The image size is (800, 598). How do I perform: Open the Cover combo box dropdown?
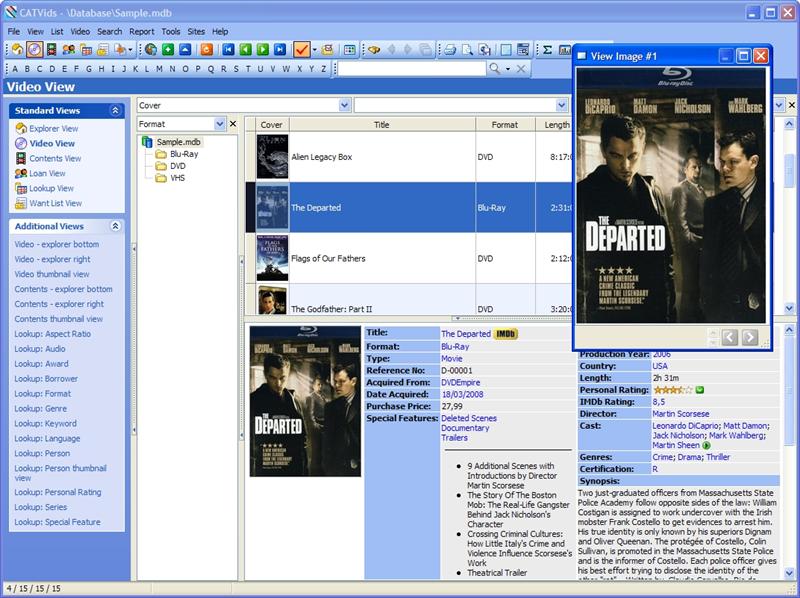345,105
